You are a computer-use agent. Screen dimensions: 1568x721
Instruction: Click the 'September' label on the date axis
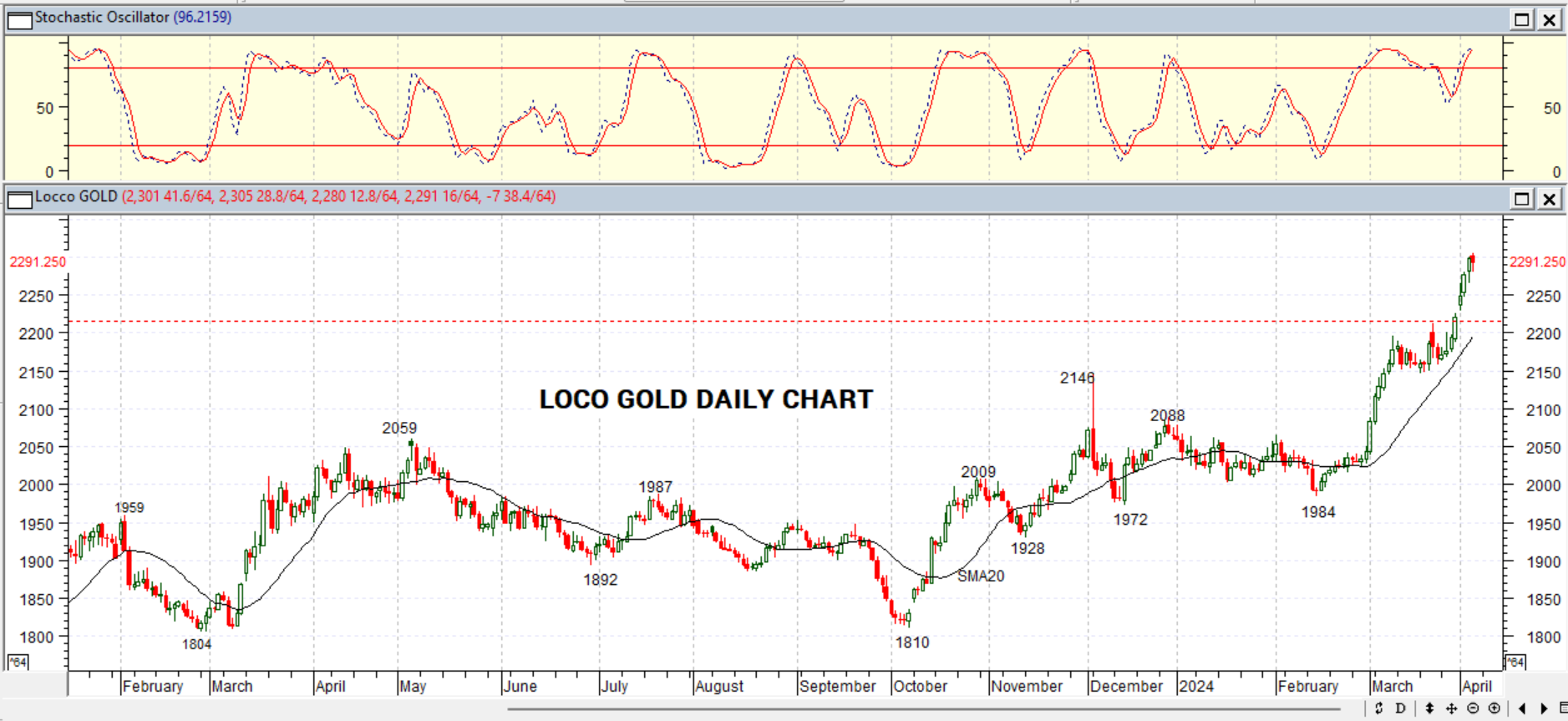click(838, 686)
